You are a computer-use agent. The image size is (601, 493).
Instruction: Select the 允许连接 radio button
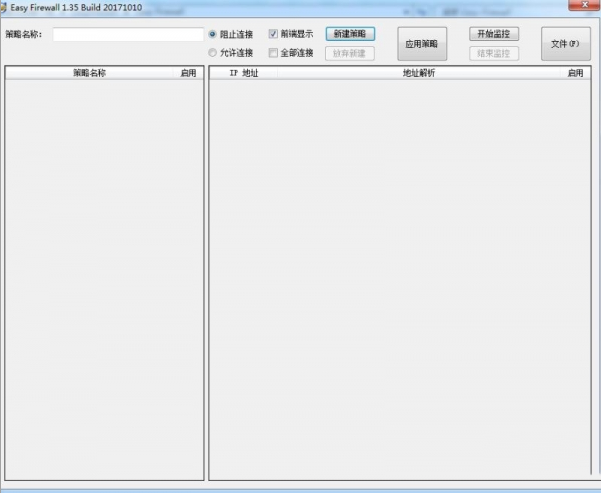212,53
